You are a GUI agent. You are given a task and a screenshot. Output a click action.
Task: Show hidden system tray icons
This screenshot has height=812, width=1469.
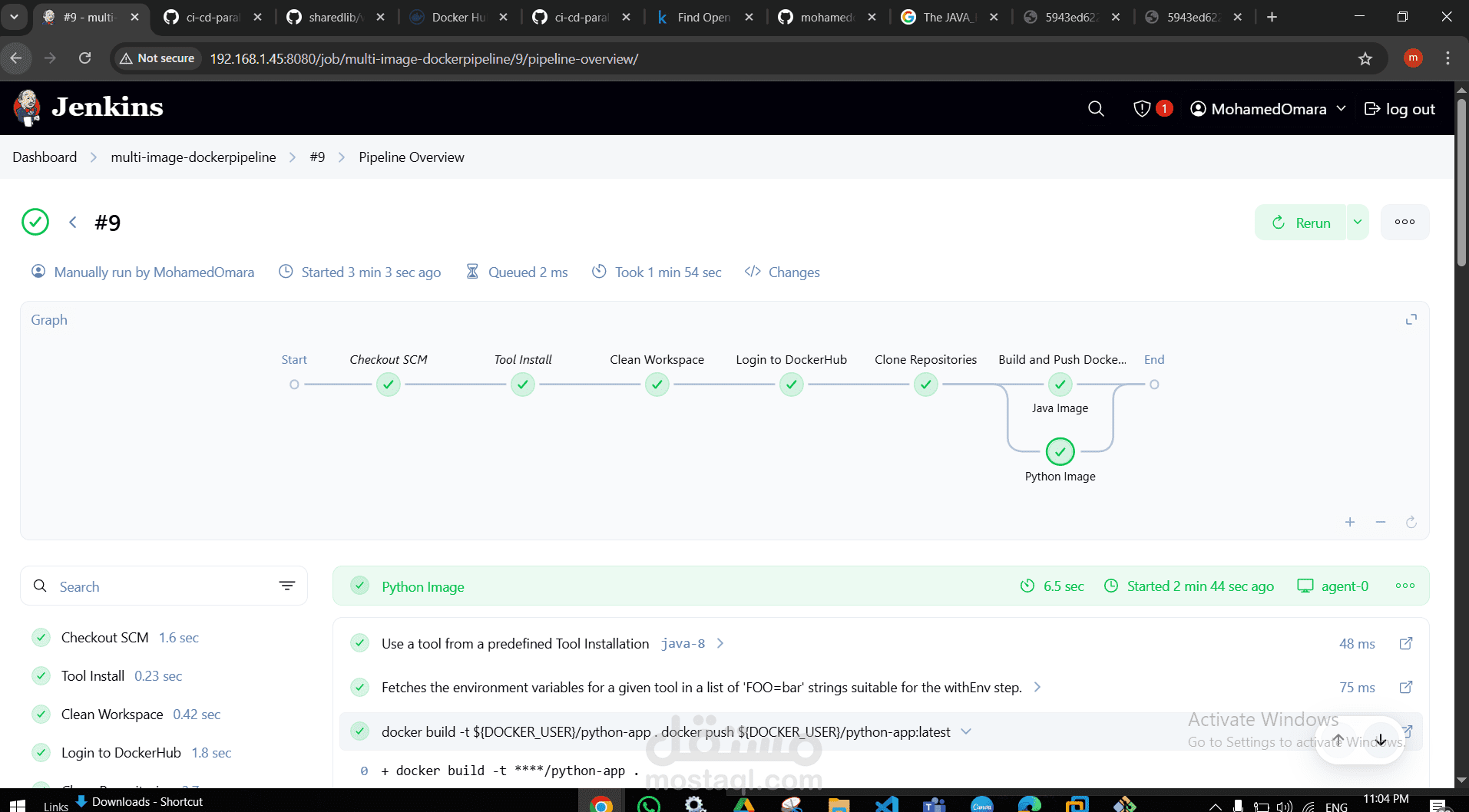[1216, 806]
